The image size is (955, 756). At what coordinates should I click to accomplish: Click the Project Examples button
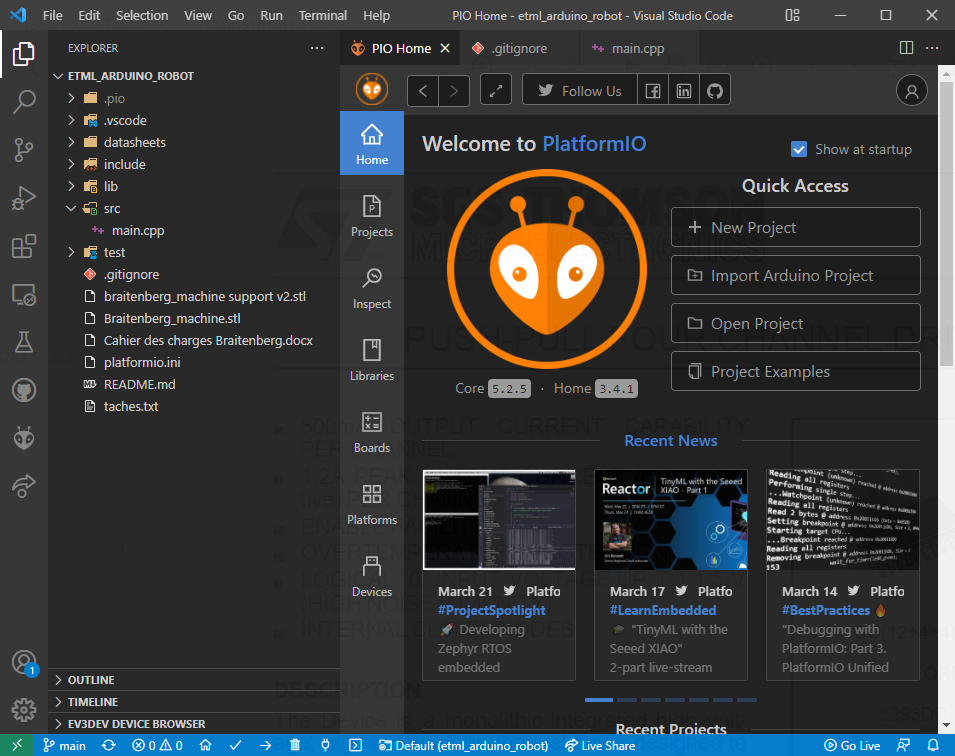(x=795, y=372)
